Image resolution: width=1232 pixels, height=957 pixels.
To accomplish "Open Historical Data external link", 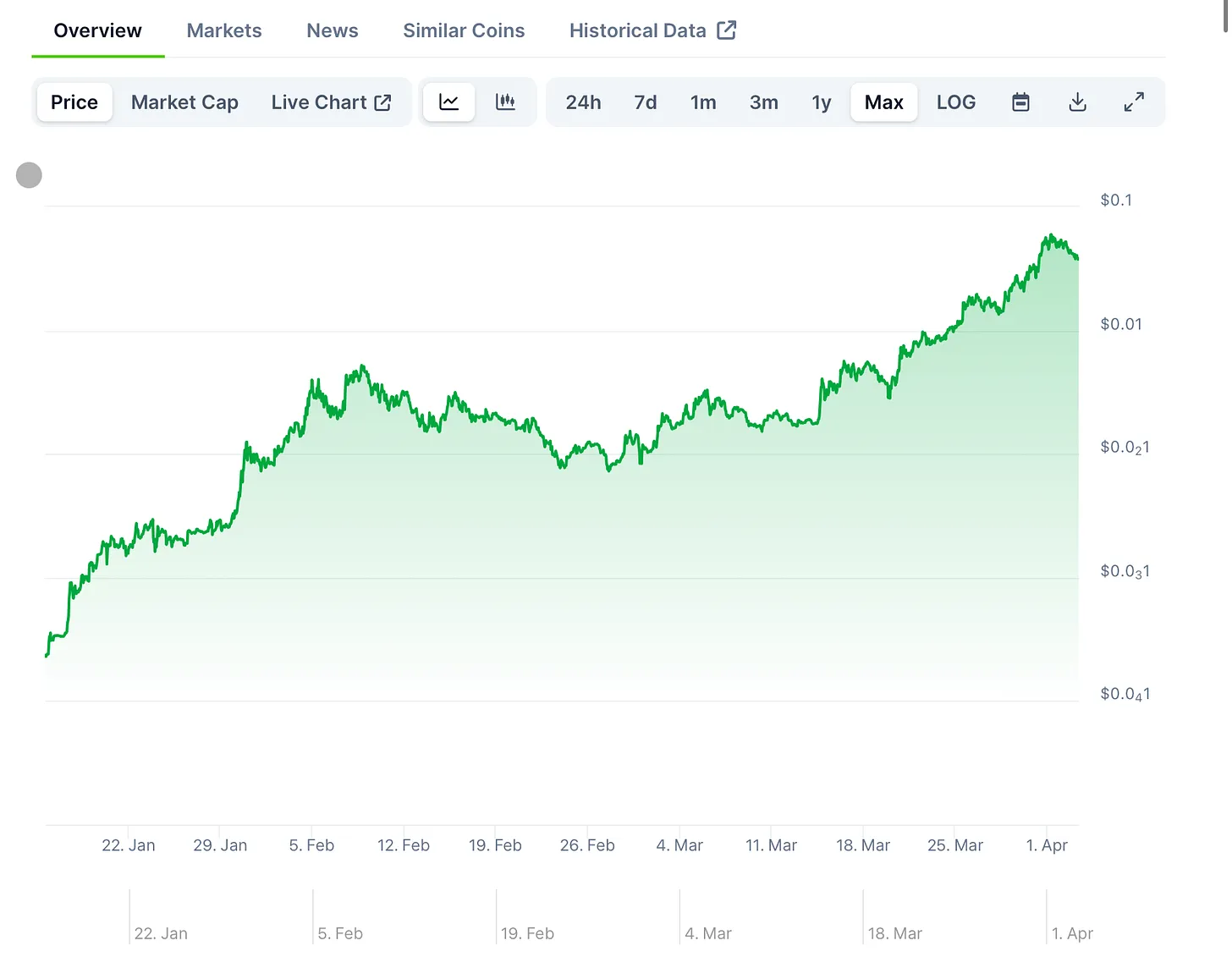I will pos(652,30).
